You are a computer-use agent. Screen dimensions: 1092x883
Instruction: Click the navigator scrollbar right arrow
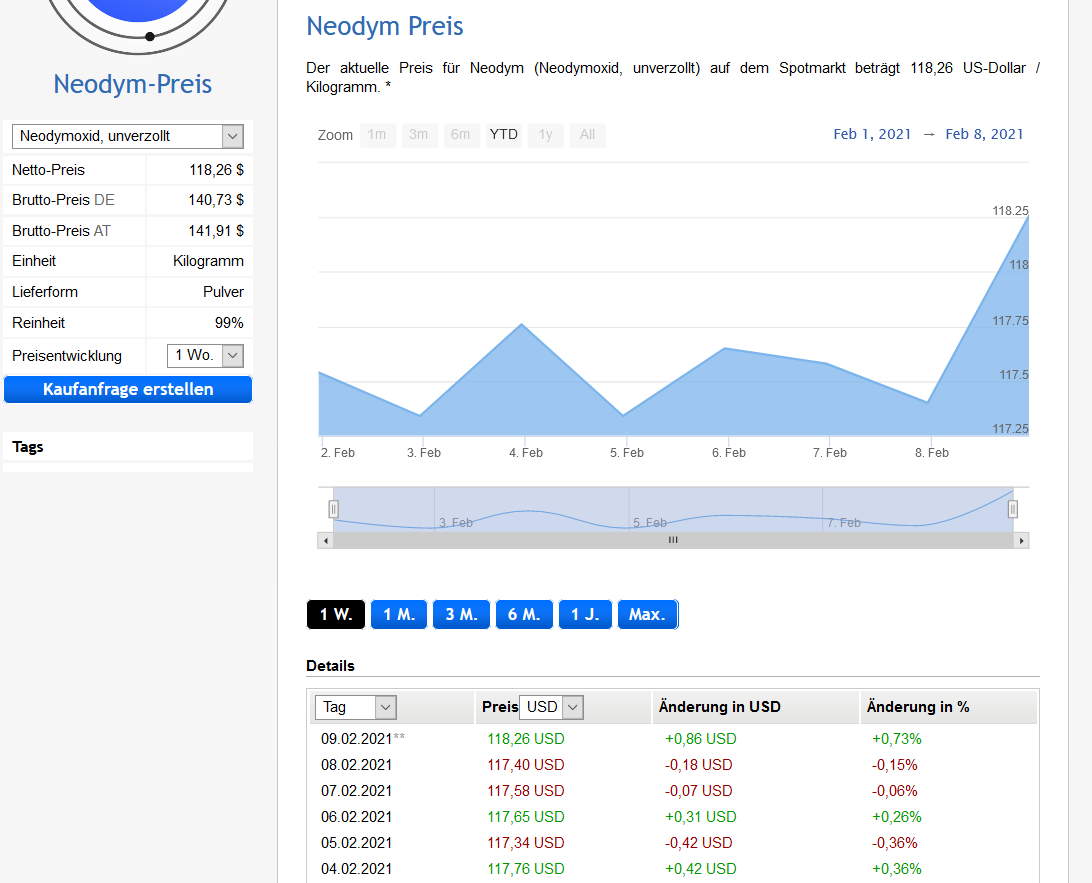coord(1021,540)
